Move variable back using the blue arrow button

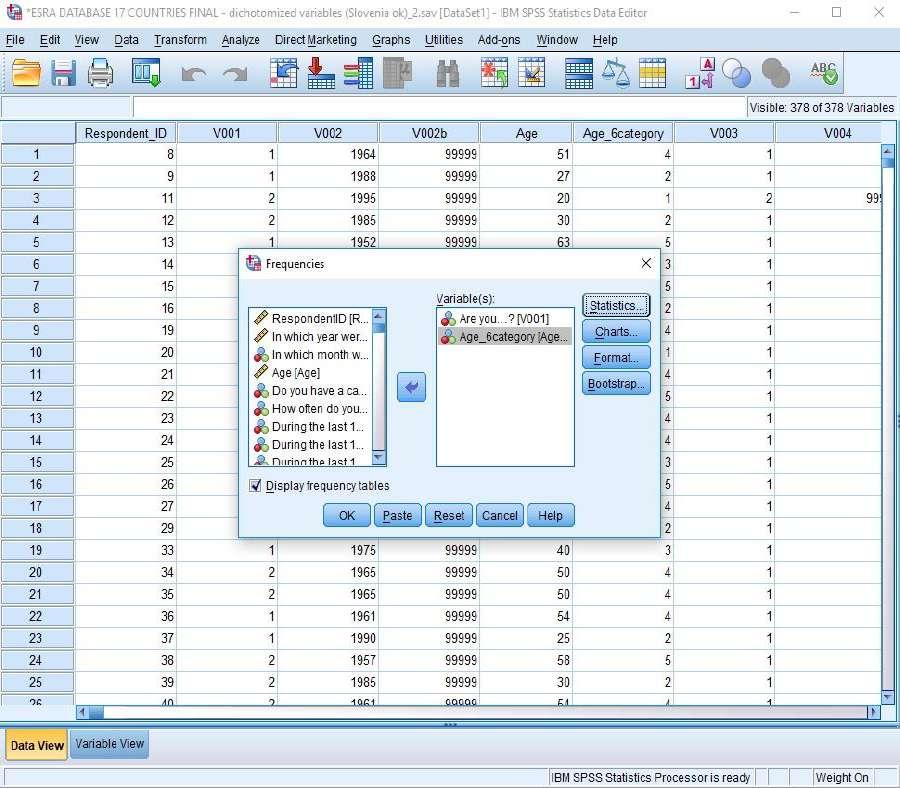coord(411,387)
